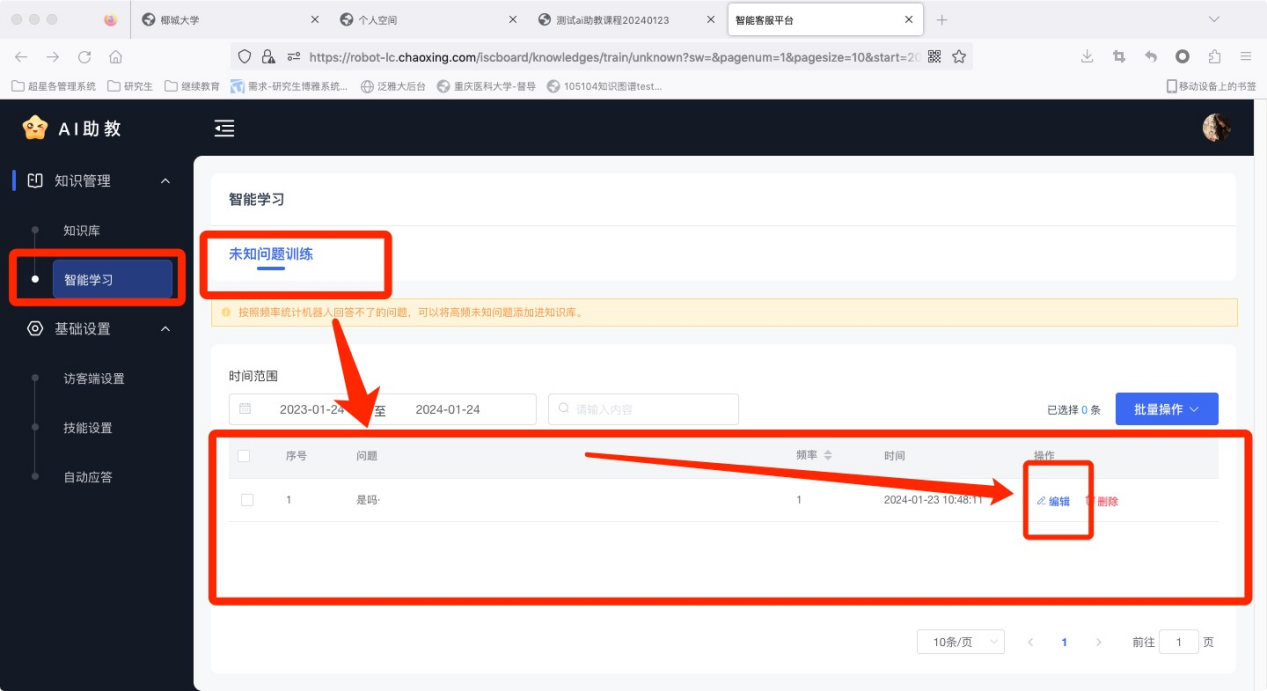
Task: Open the 批量操作 dropdown button
Action: tap(1166, 409)
